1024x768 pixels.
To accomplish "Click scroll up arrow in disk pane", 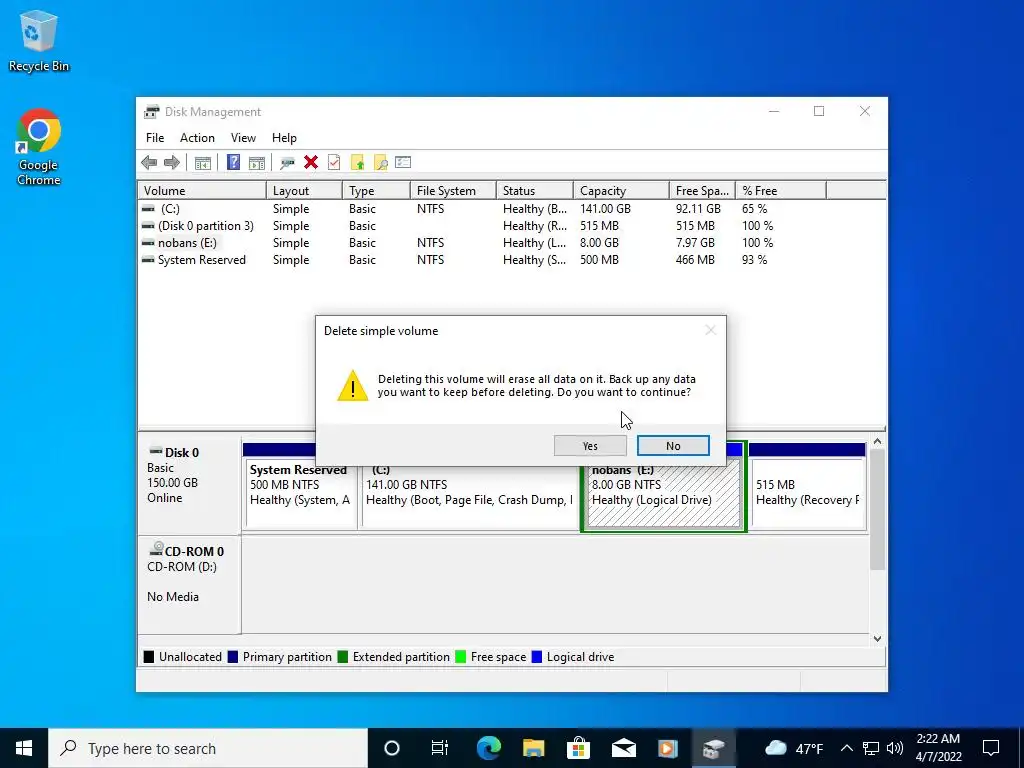I will [878, 442].
